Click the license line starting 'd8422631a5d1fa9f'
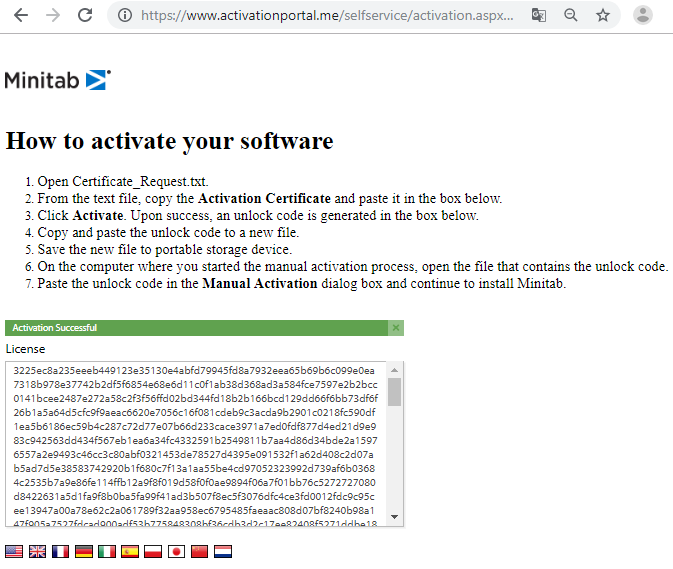This screenshot has height=569, width=673. pyautogui.click(x=194, y=497)
